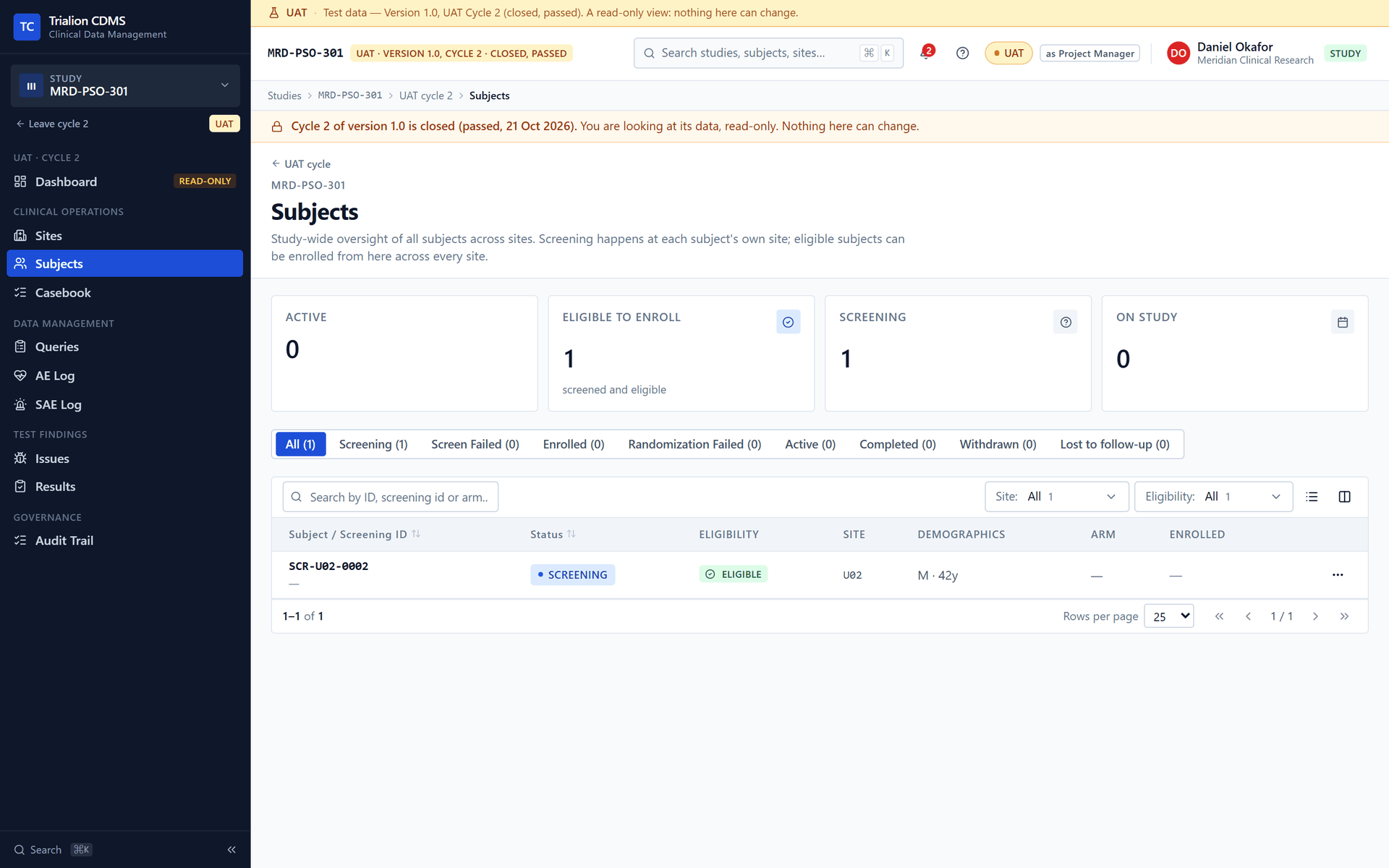The height and width of the screenshot is (868, 1389).
Task: Select the Screen Failed (0) tab
Action: 475,444
